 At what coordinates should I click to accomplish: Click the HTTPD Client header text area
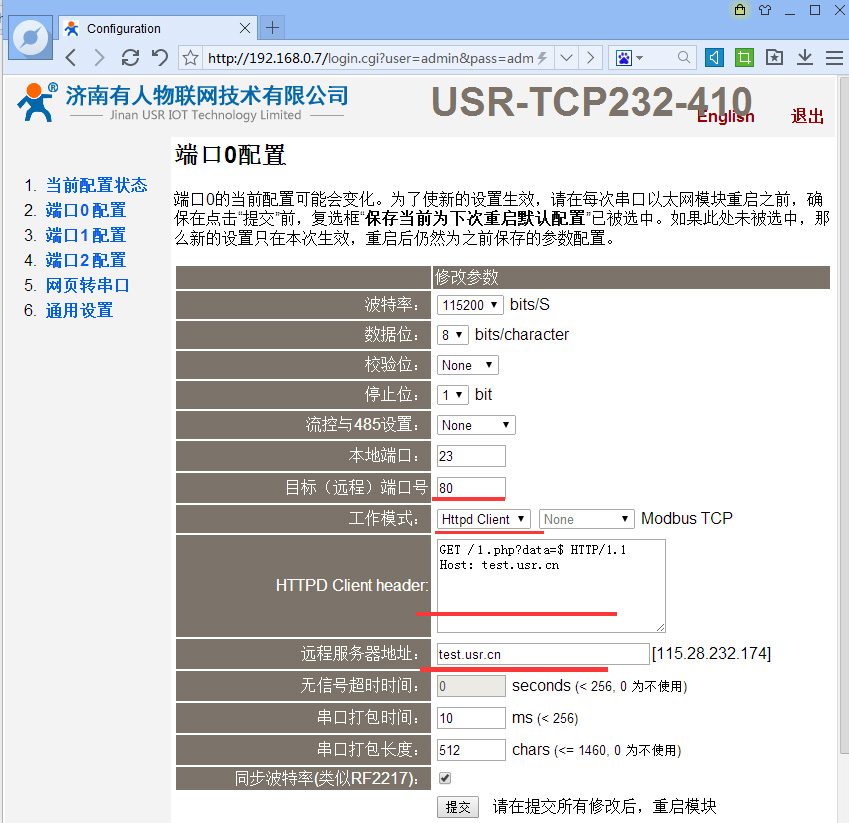[551, 586]
